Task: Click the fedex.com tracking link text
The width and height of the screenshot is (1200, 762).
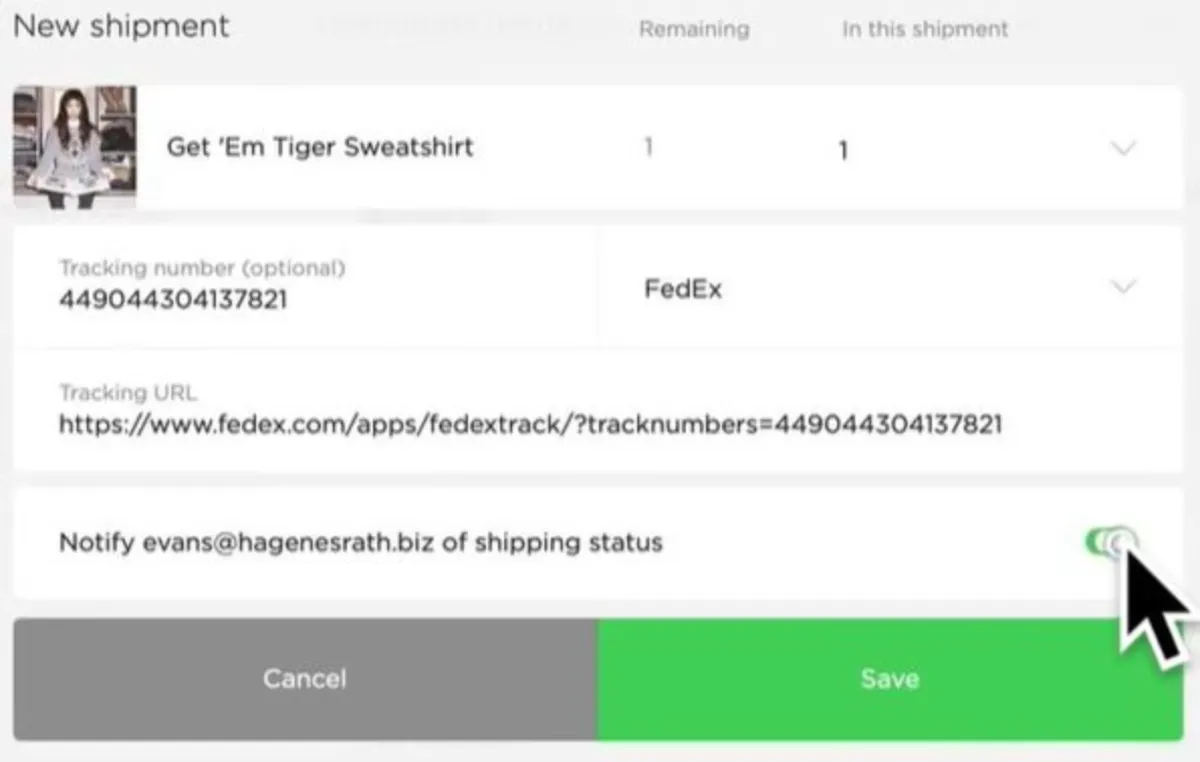Action: click(530, 425)
